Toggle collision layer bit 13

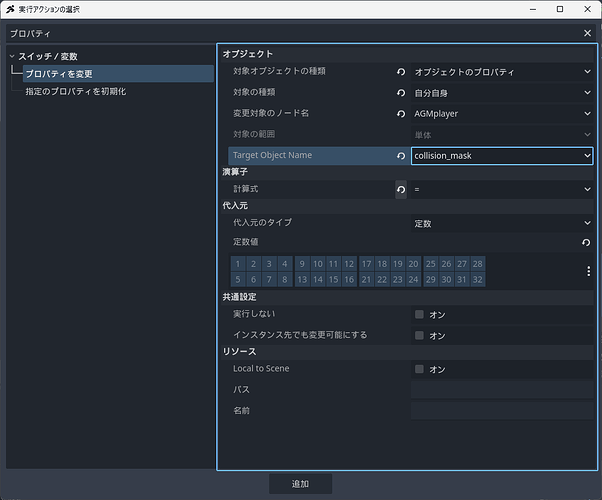click(303, 280)
